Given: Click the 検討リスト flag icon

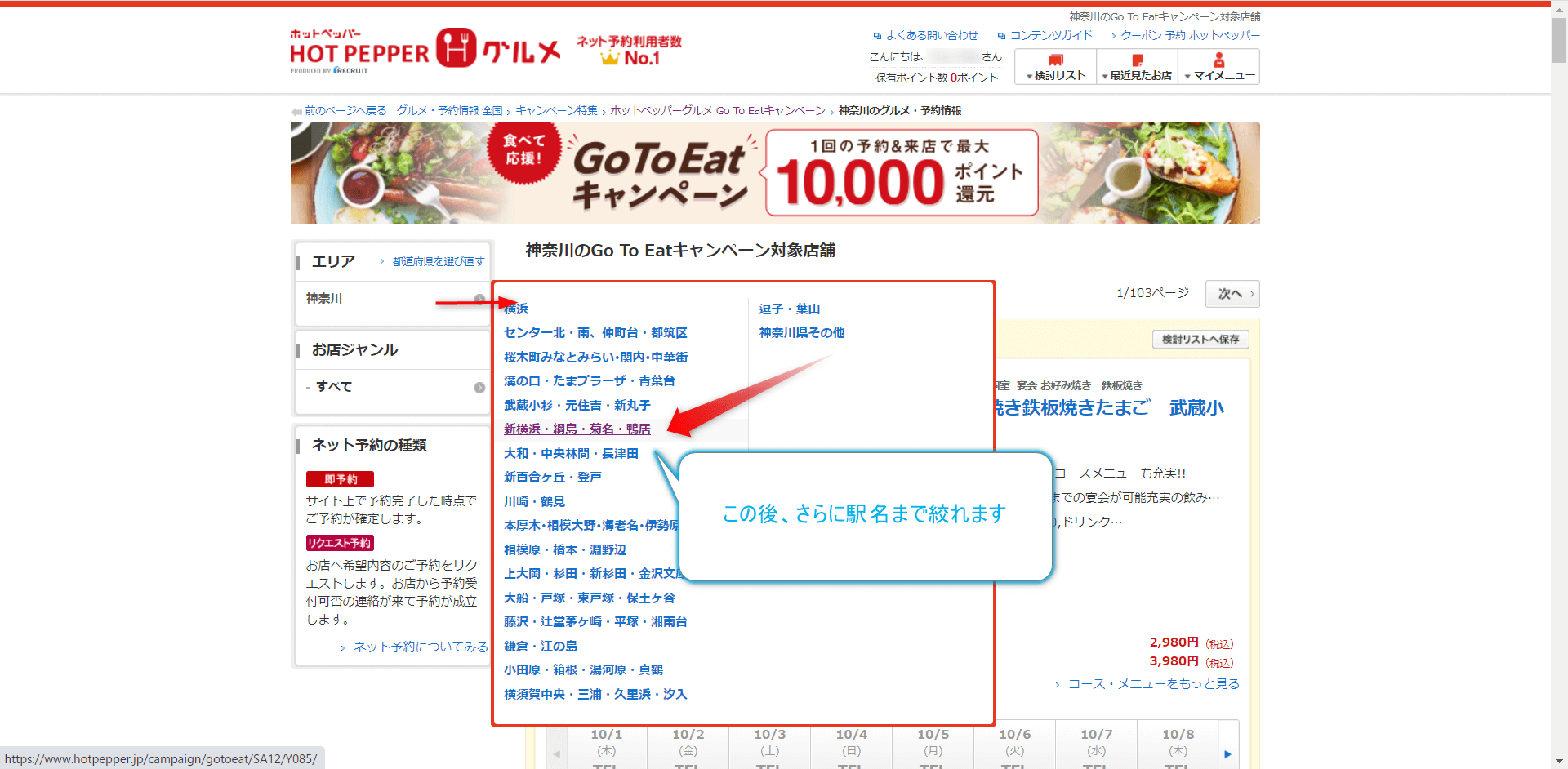Looking at the screenshot, I should pos(1056,60).
